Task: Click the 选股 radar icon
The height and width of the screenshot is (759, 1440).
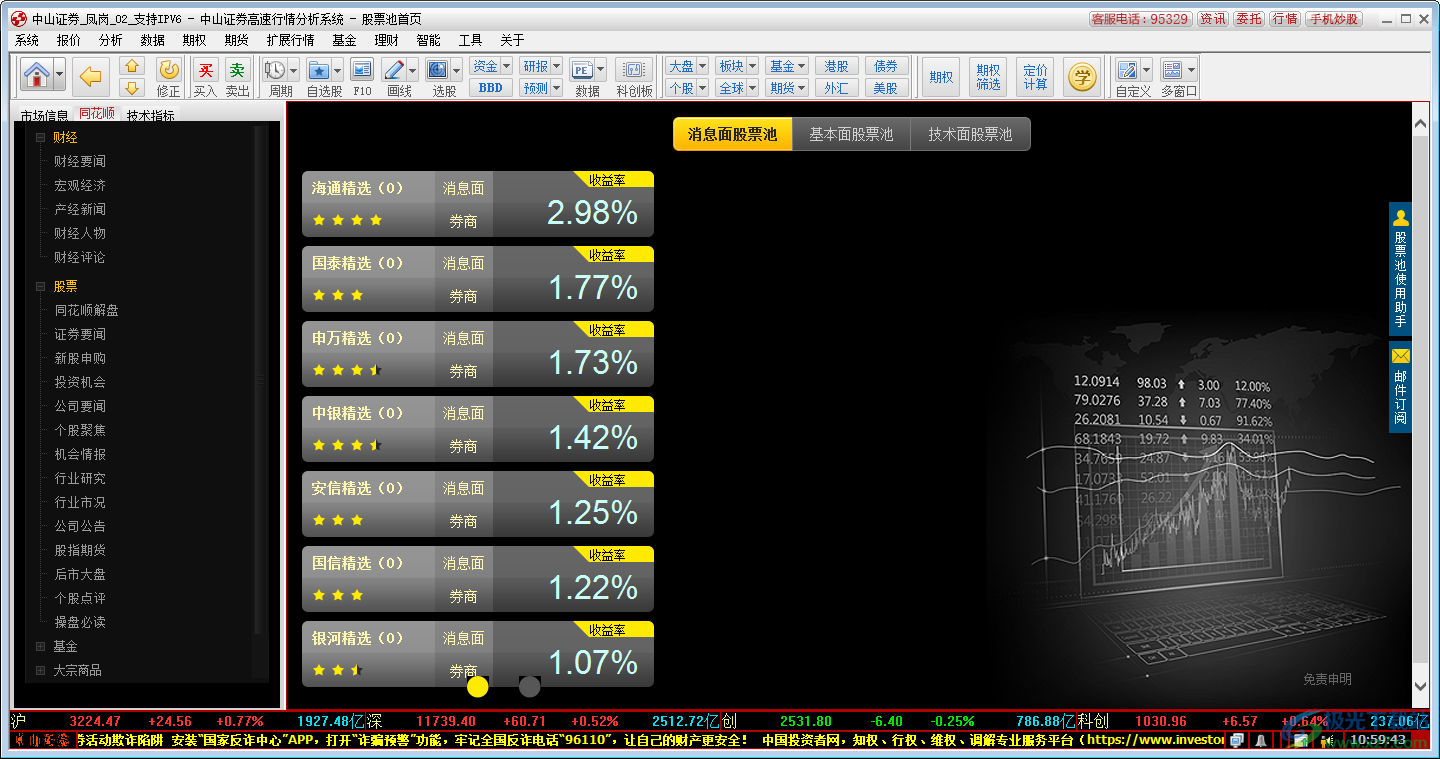Action: 437,70
